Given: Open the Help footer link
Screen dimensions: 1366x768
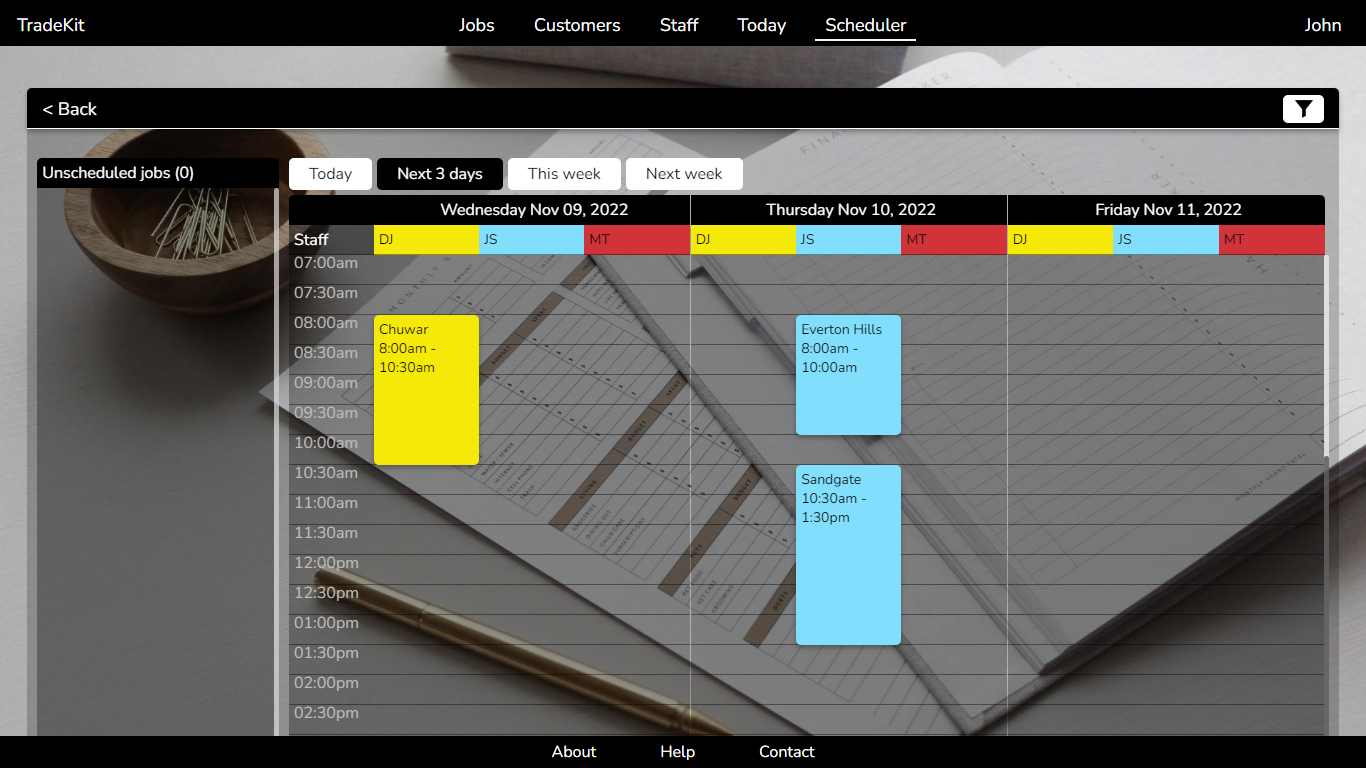Looking at the screenshot, I should click(x=677, y=752).
